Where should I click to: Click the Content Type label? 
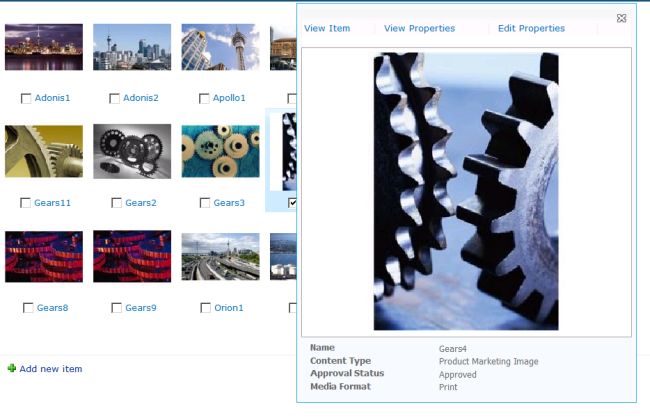[340, 361]
